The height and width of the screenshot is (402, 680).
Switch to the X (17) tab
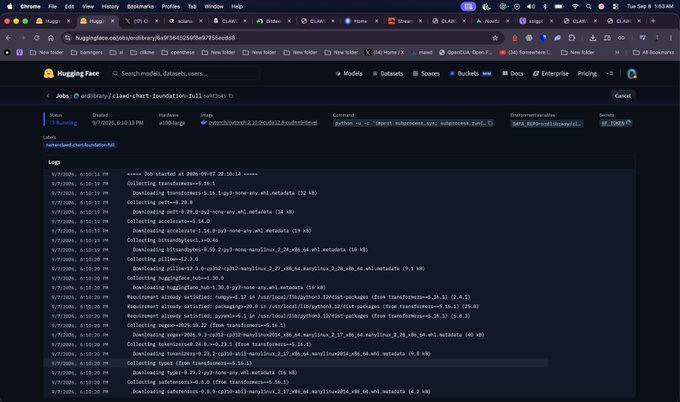pos(141,21)
